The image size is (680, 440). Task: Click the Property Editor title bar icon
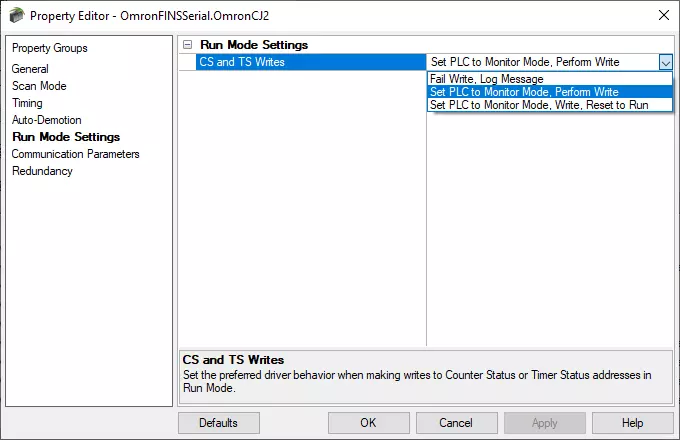[17, 15]
